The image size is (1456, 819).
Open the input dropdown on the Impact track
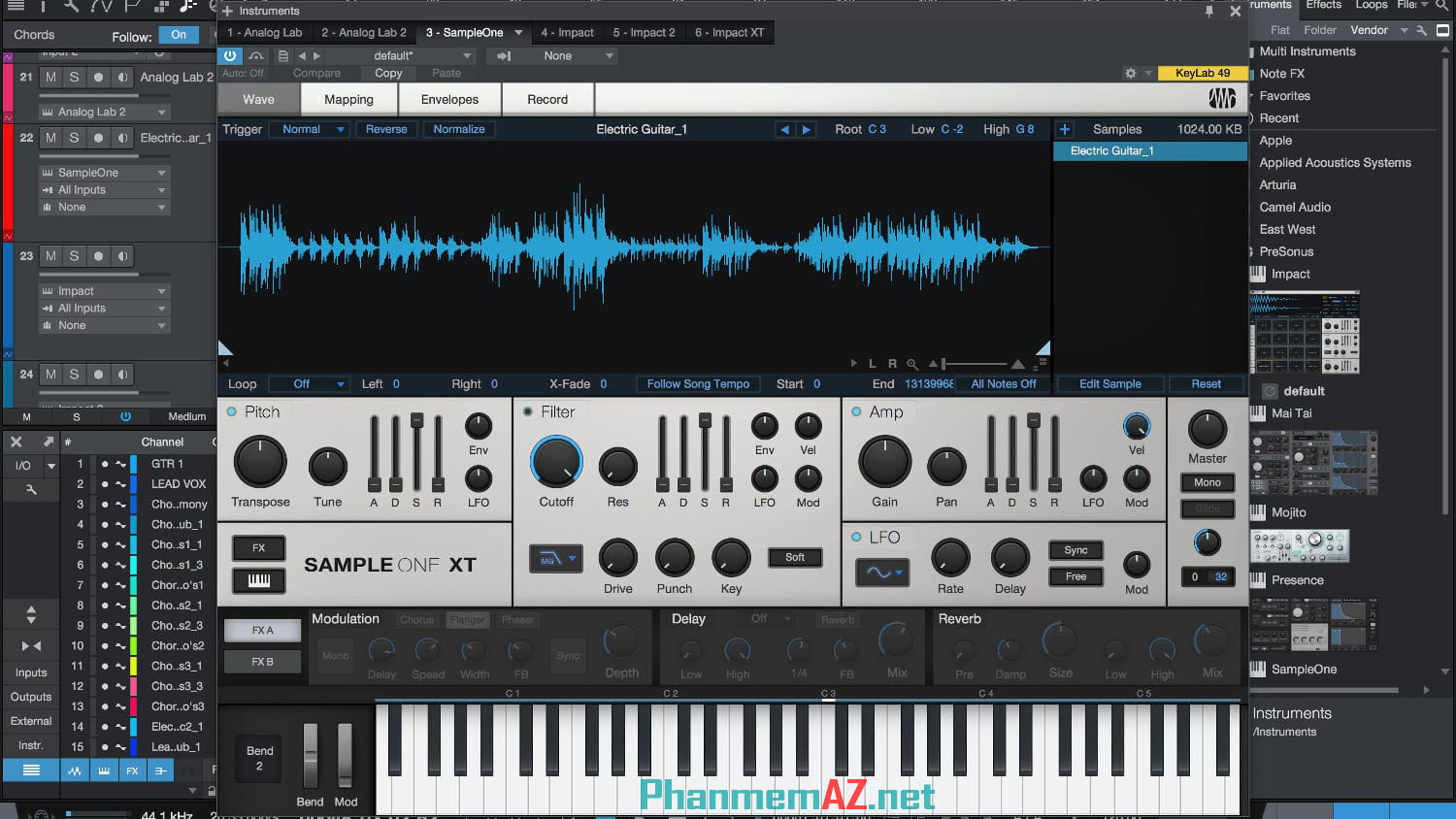(103, 308)
